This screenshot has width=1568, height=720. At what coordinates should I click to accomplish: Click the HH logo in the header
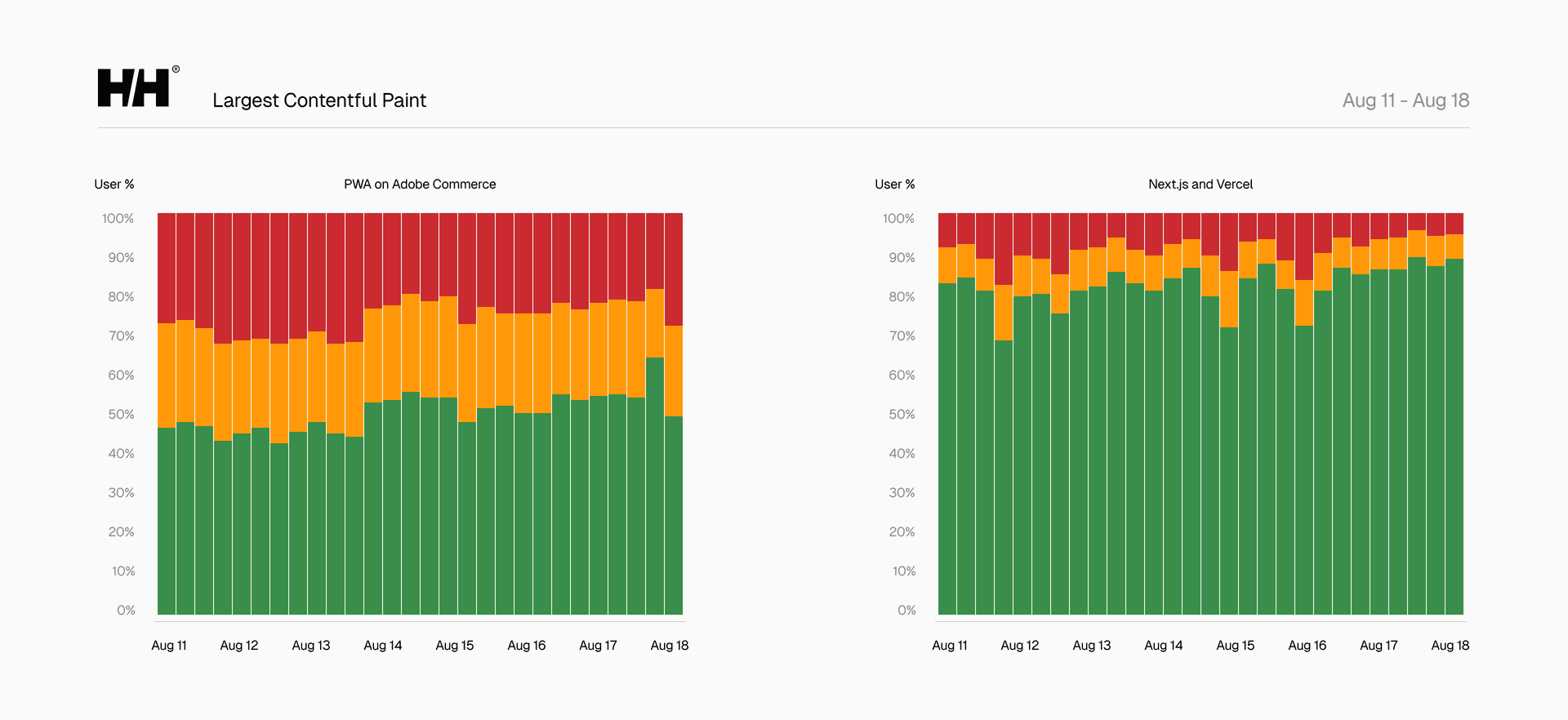coord(133,88)
